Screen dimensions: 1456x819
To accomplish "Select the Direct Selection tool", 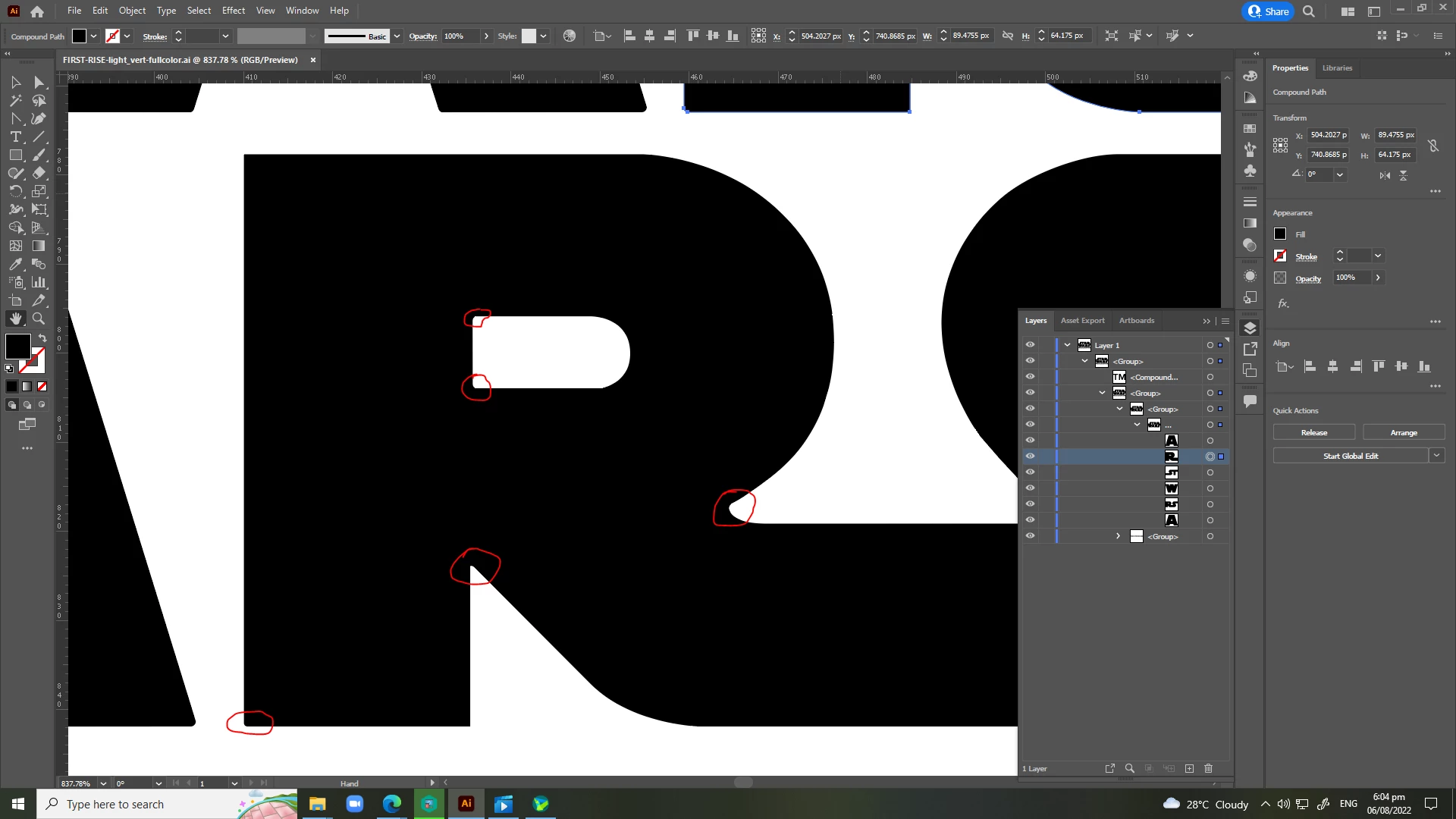I will (x=39, y=82).
